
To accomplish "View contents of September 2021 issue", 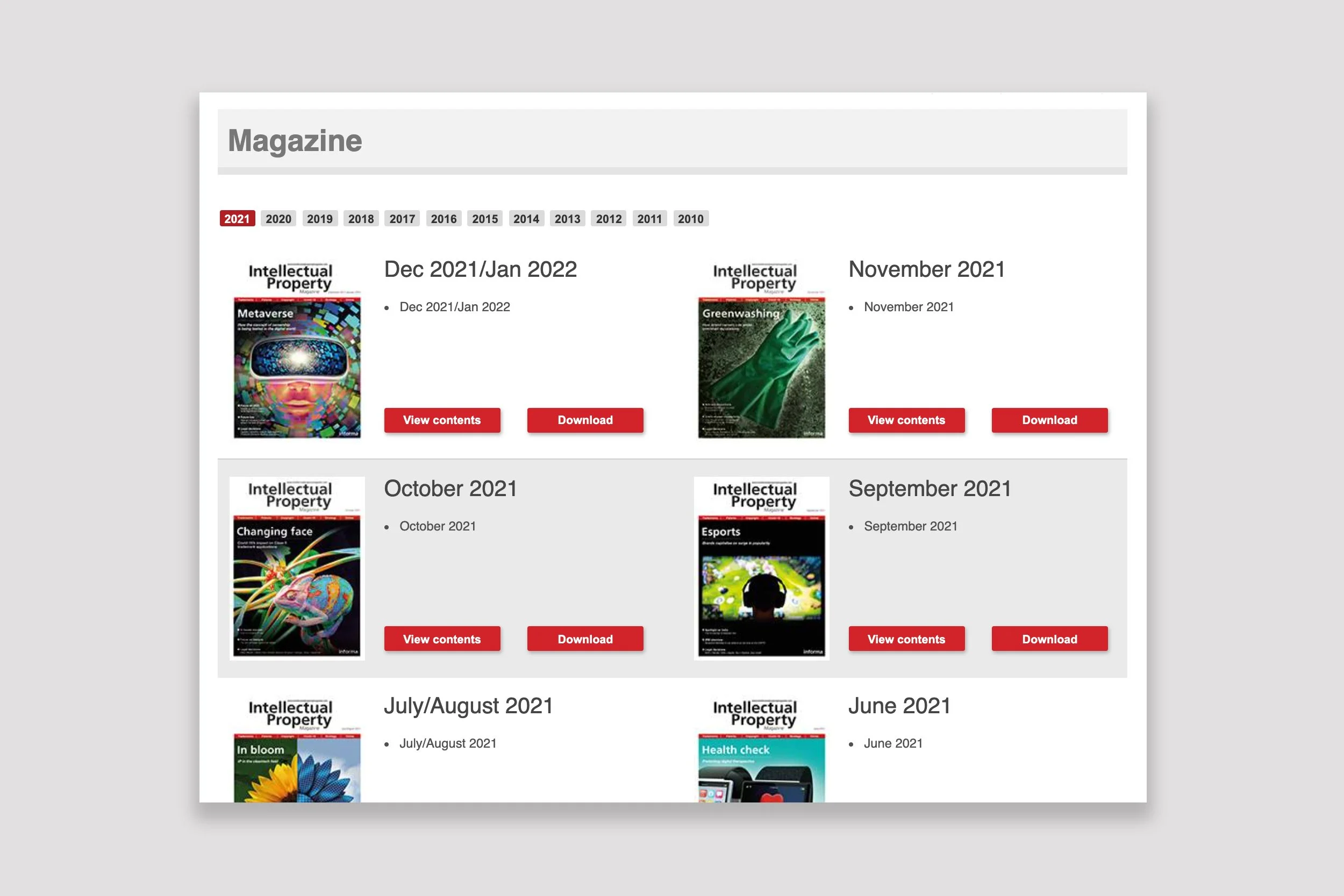I will pos(907,639).
